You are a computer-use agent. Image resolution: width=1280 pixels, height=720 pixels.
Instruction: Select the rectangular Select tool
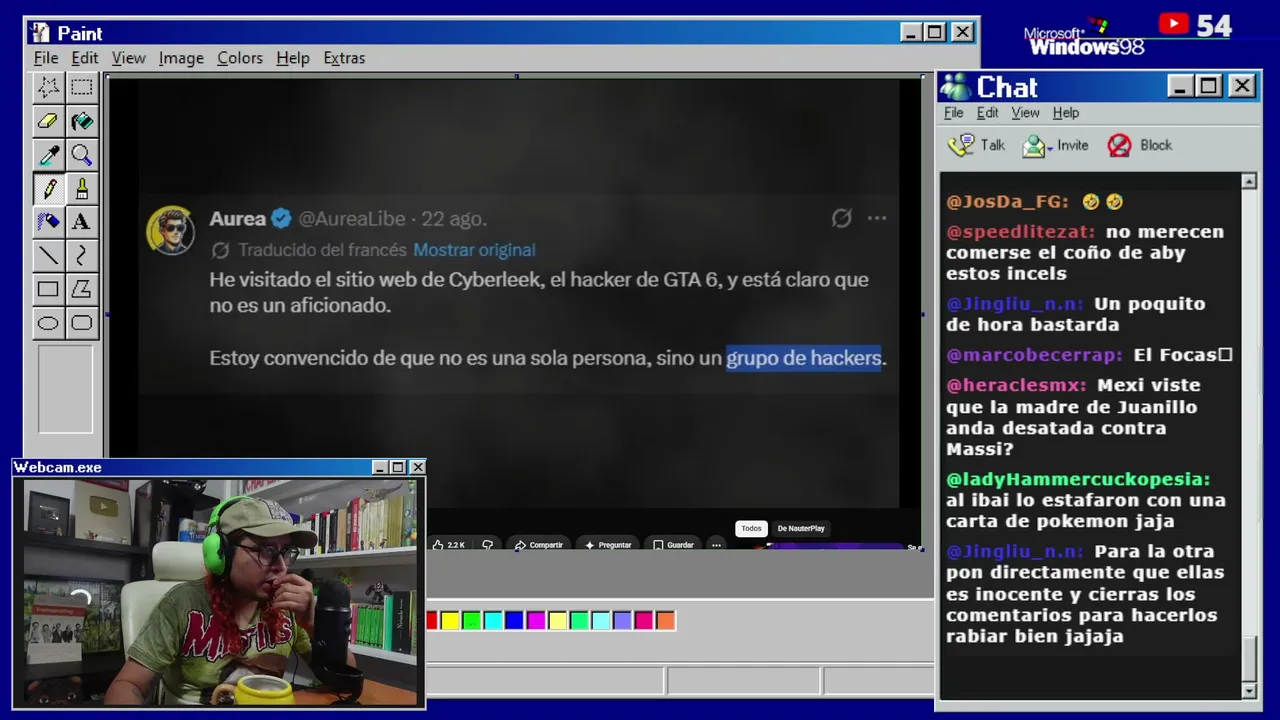point(82,87)
